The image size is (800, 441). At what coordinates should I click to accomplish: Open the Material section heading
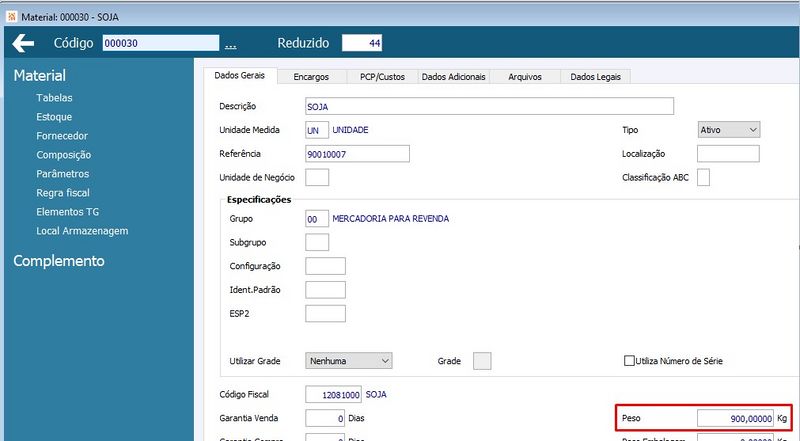[x=40, y=76]
